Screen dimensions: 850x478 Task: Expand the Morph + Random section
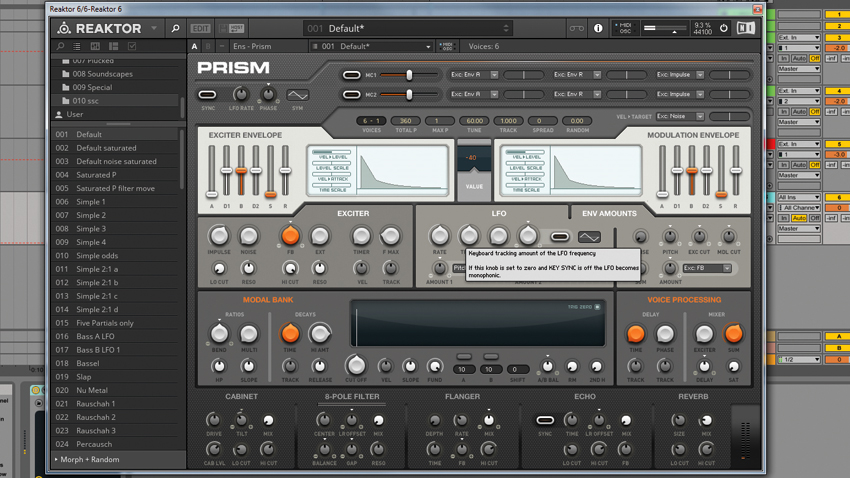tap(89, 460)
